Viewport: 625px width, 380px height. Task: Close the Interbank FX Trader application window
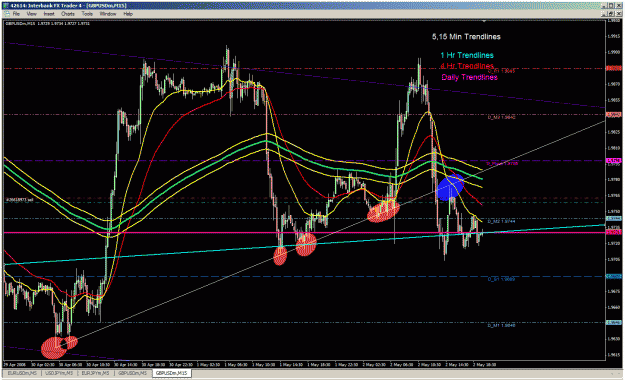[619, 6]
